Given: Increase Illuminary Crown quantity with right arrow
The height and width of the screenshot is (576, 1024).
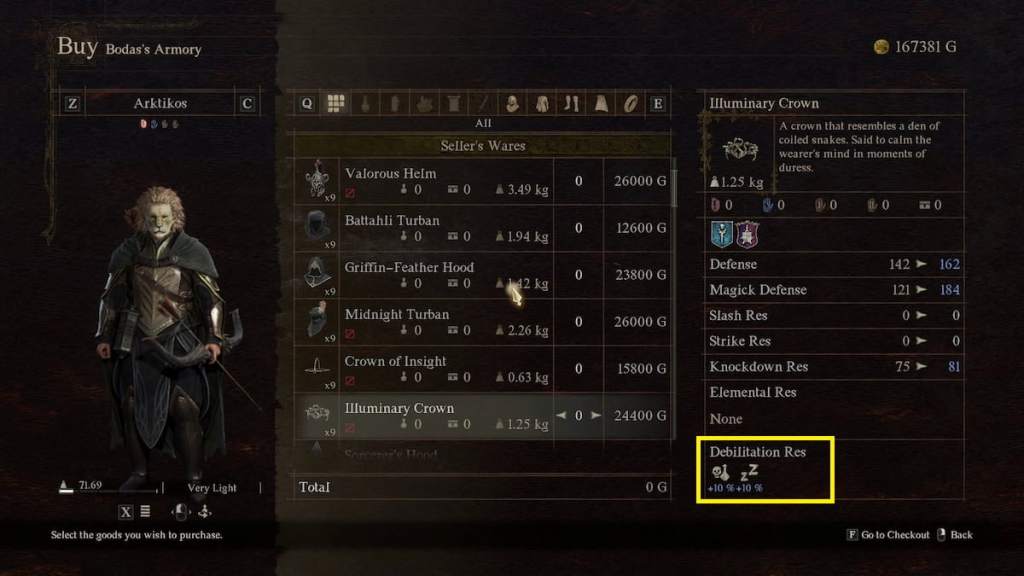Looking at the screenshot, I should (596, 415).
